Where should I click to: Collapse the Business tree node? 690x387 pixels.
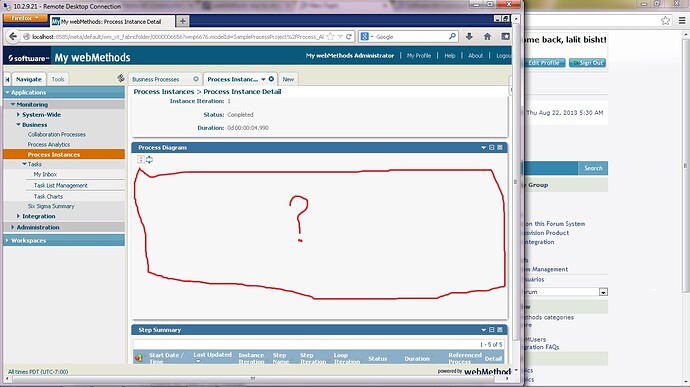pyautogui.click(x=18, y=125)
